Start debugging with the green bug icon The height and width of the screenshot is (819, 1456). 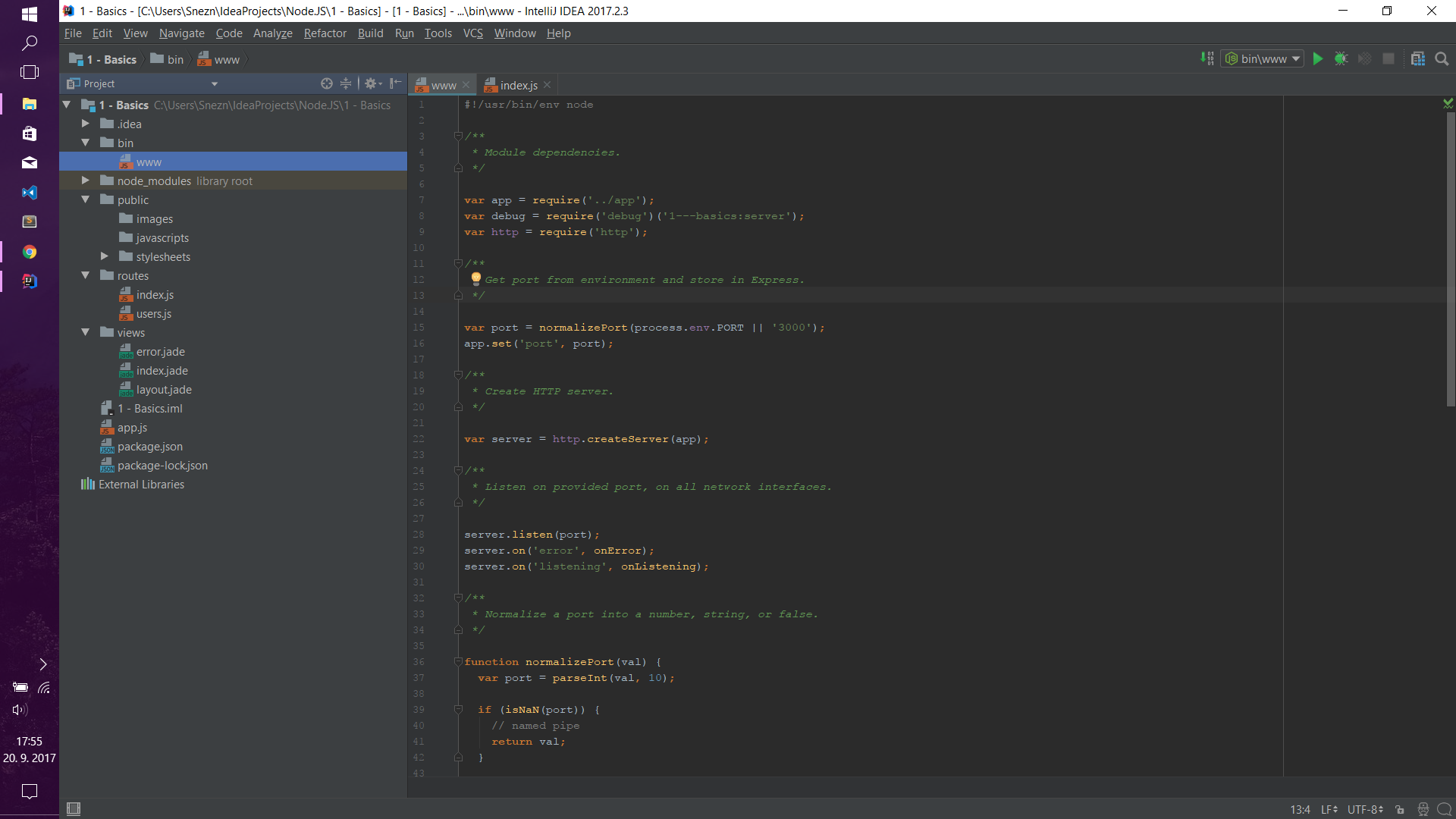coord(1341,59)
